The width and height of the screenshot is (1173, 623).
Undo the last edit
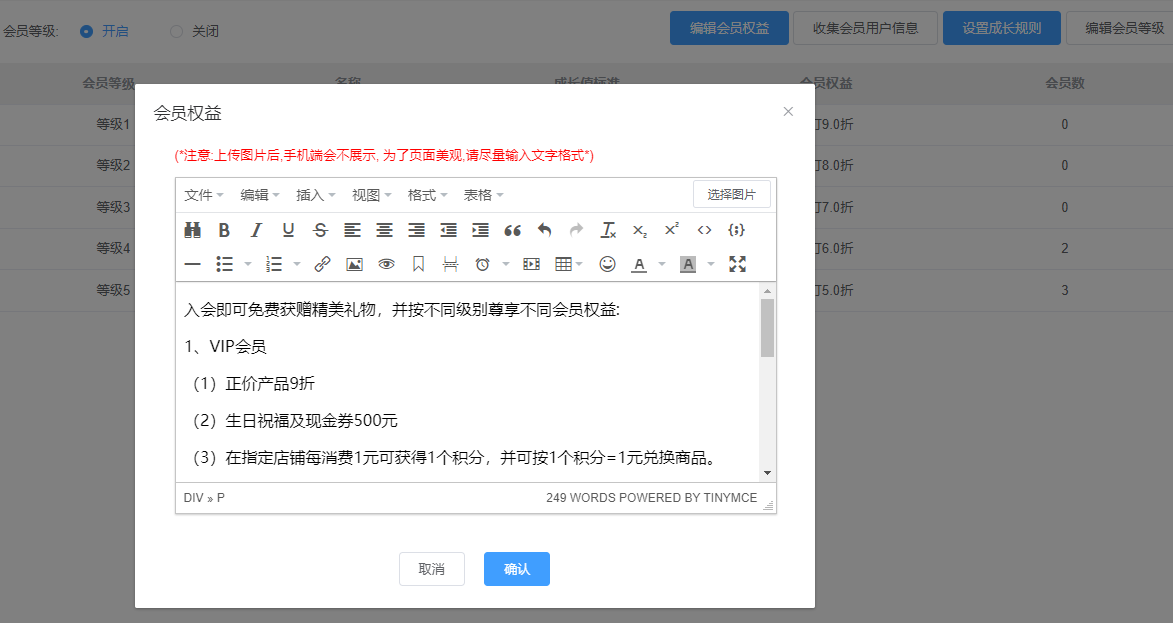point(544,230)
